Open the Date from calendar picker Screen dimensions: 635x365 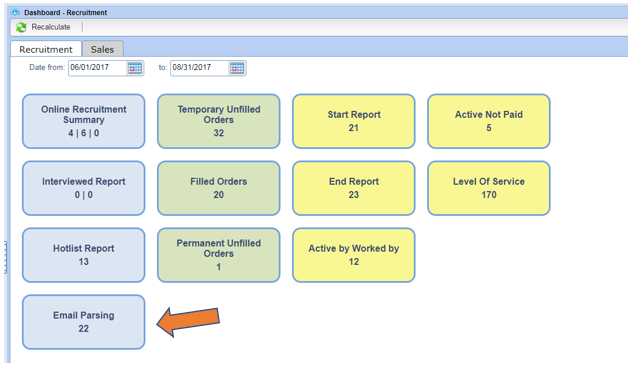[135, 68]
